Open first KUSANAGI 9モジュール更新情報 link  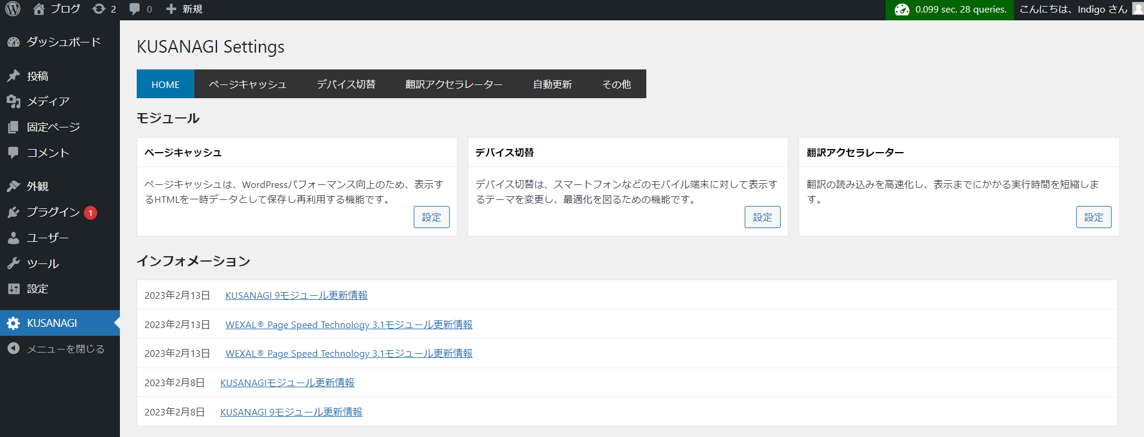pyautogui.click(x=296, y=295)
